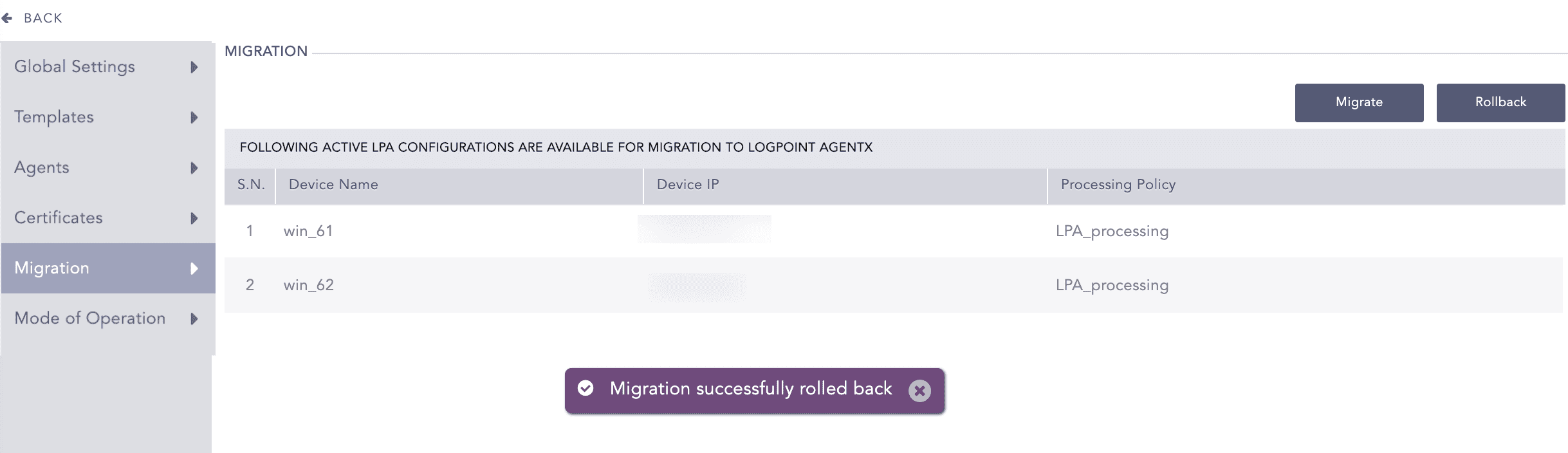Screen dimensions: 1568x453
Task: Click the back arrow icon
Action: pyautogui.click(x=7, y=18)
